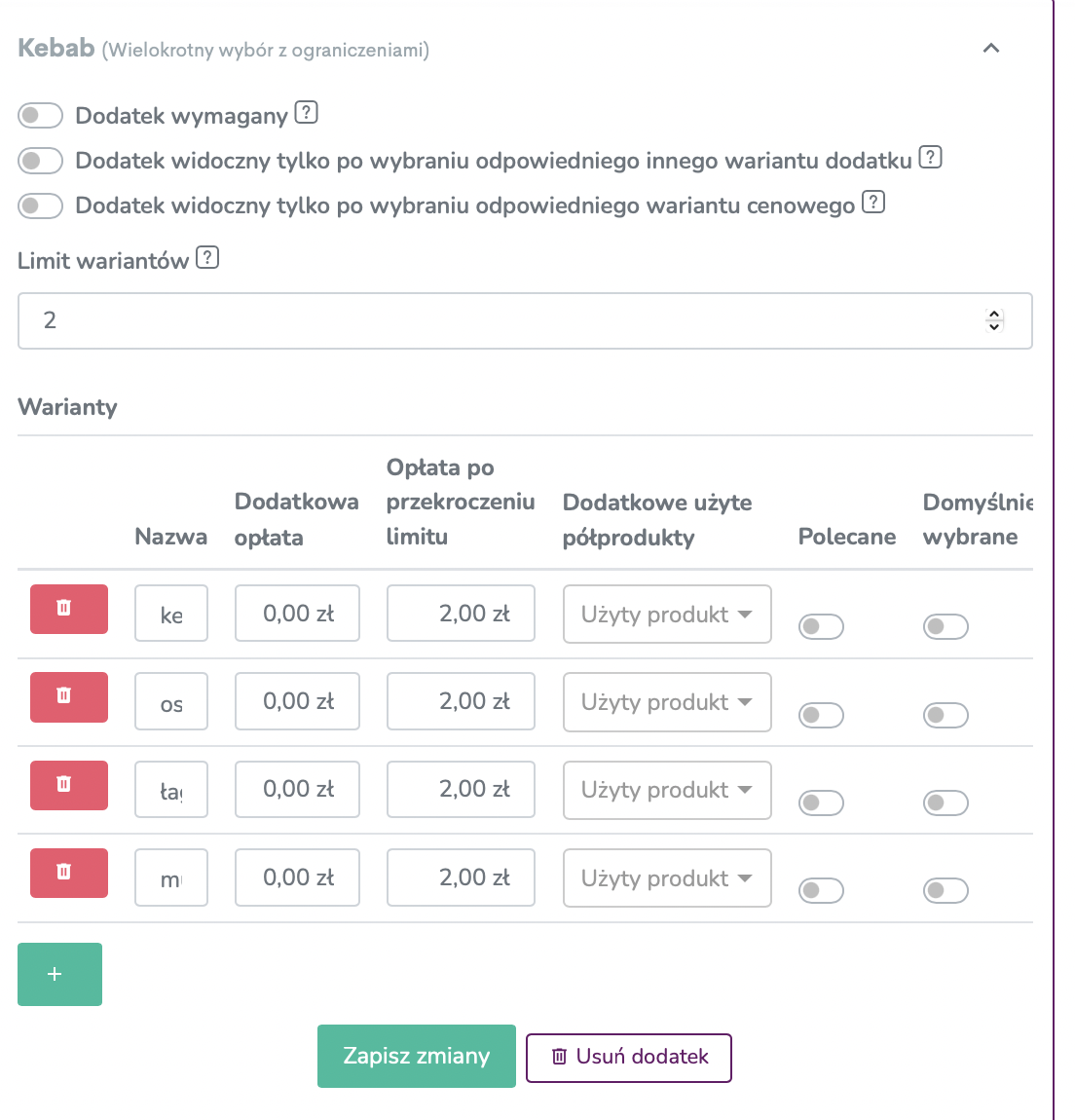Add a new variant with plus button
The height and width of the screenshot is (1120, 1075).
59,974
